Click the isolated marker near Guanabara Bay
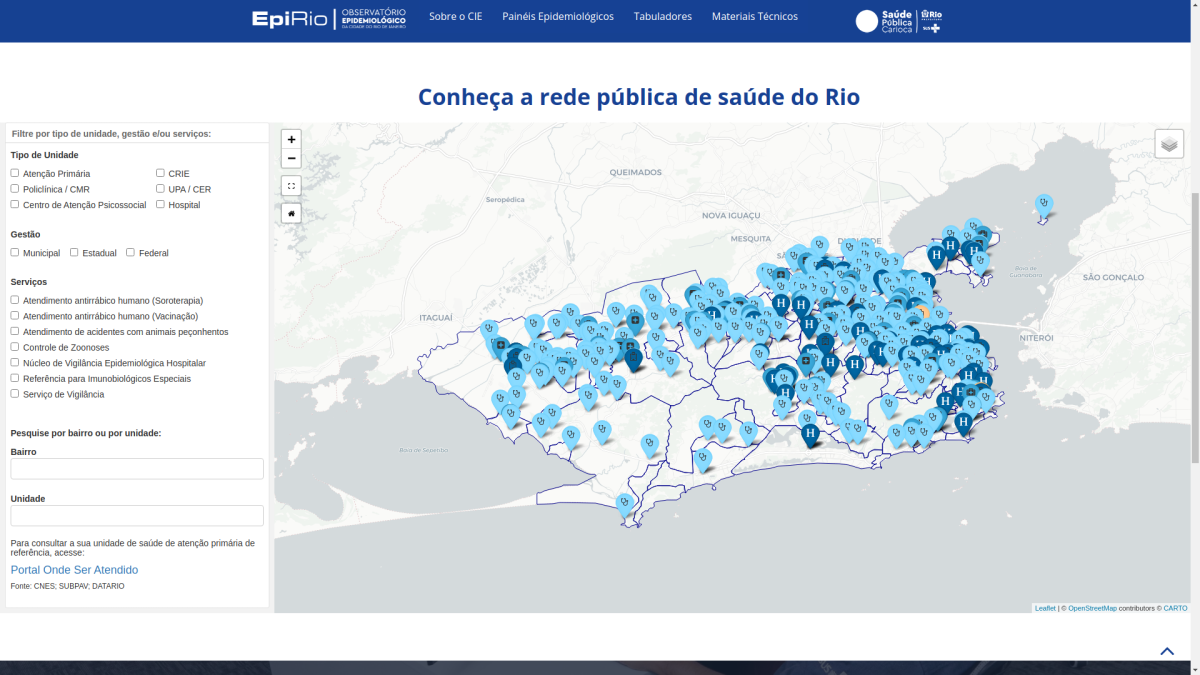 [1044, 204]
